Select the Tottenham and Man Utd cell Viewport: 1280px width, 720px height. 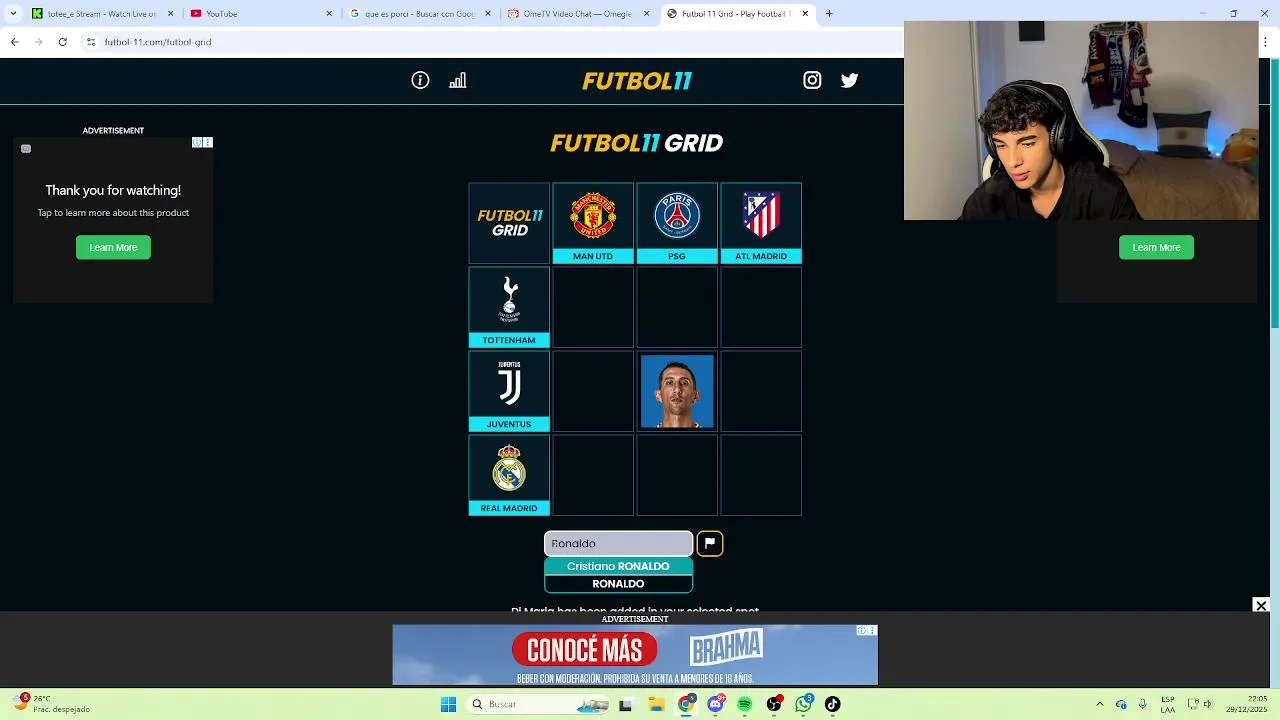click(593, 306)
